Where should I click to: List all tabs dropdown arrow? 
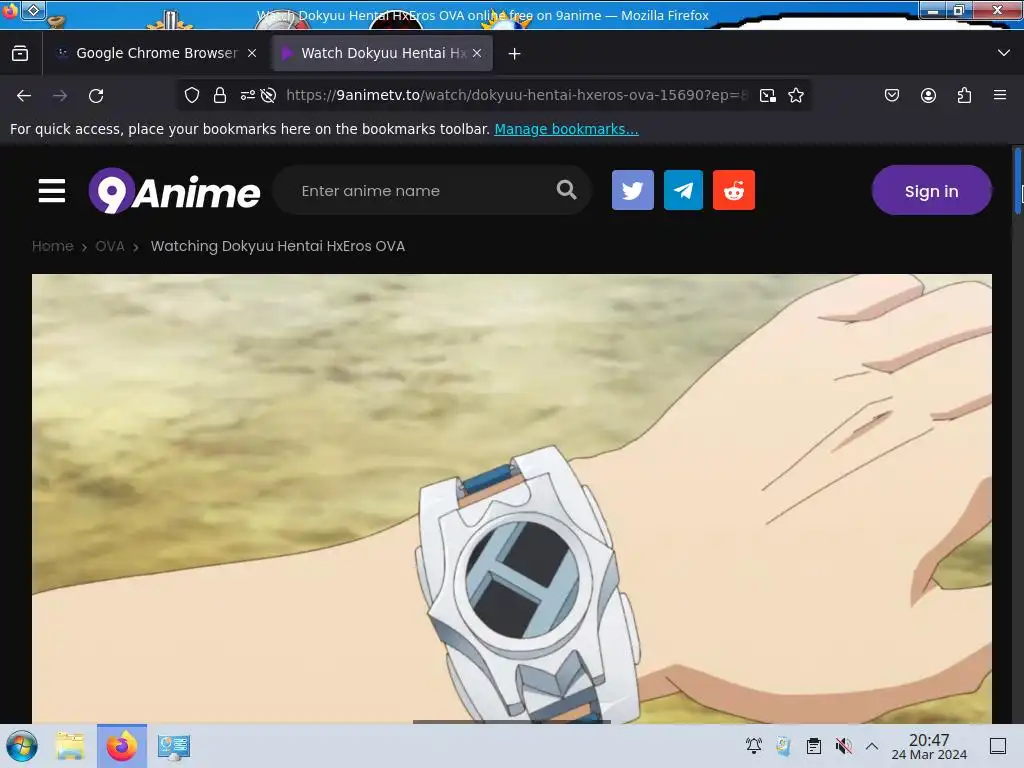(1004, 53)
